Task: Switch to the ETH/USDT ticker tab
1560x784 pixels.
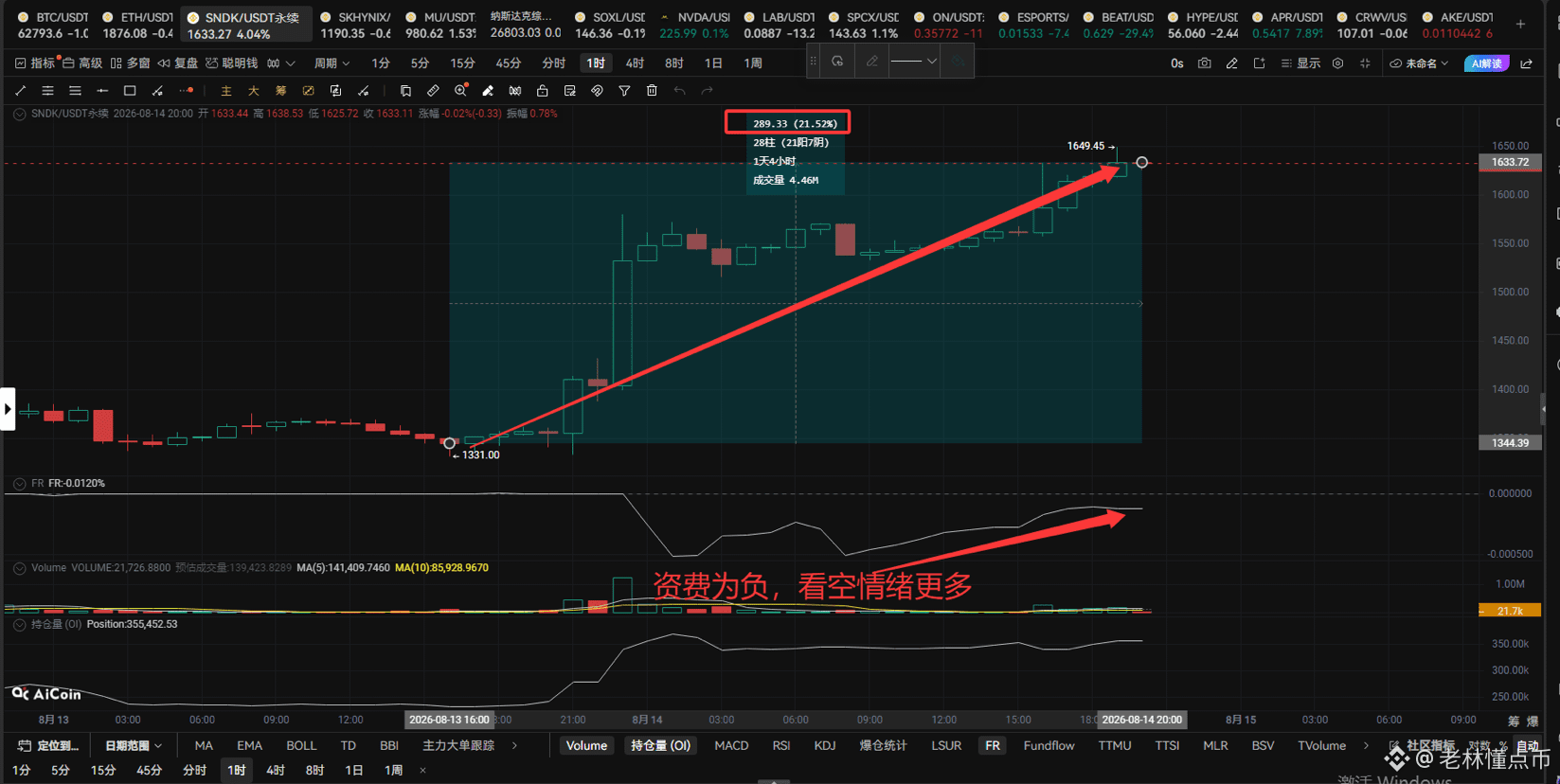Action: (137, 25)
